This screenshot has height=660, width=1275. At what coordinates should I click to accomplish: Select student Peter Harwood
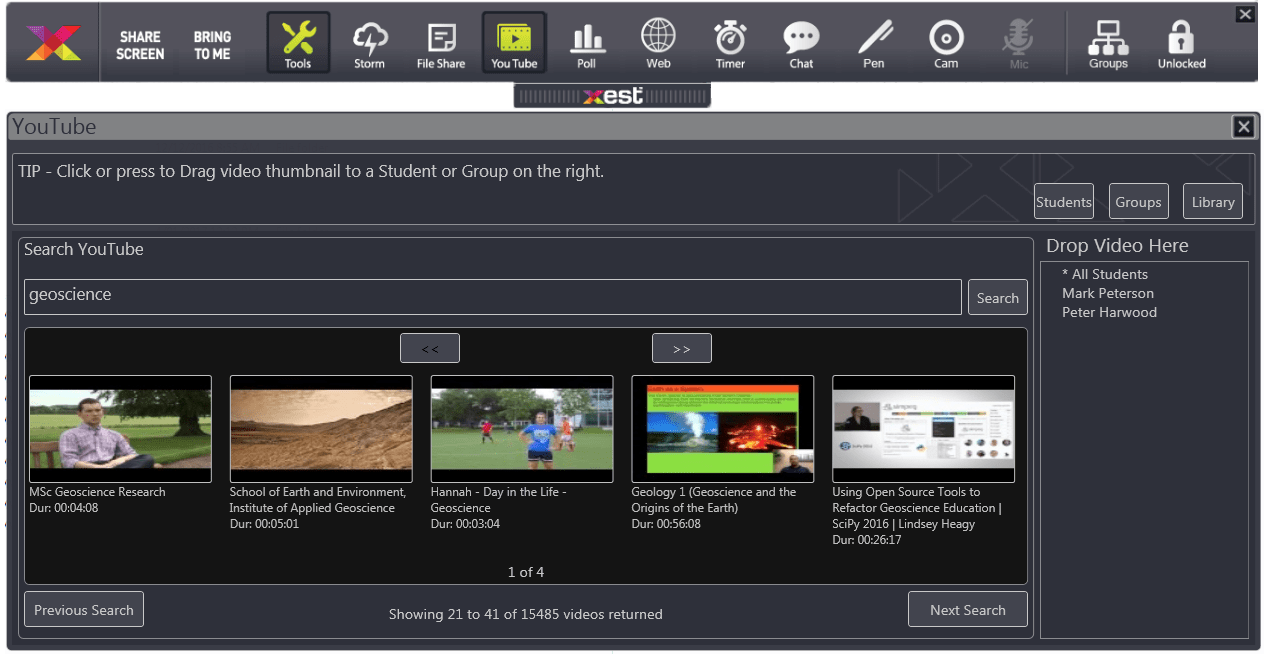coord(1109,312)
